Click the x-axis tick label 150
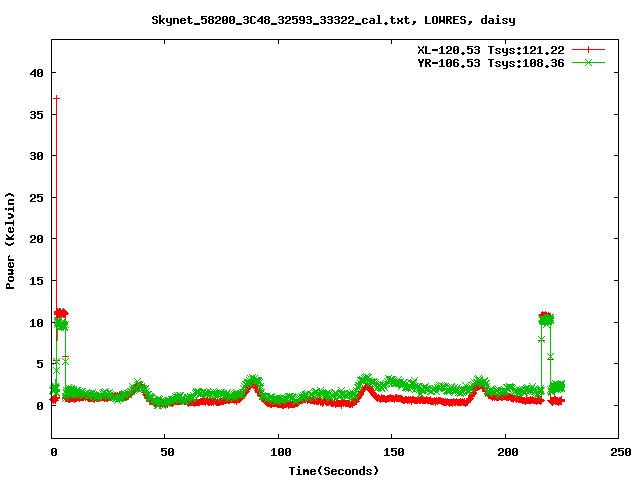 [394, 452]
